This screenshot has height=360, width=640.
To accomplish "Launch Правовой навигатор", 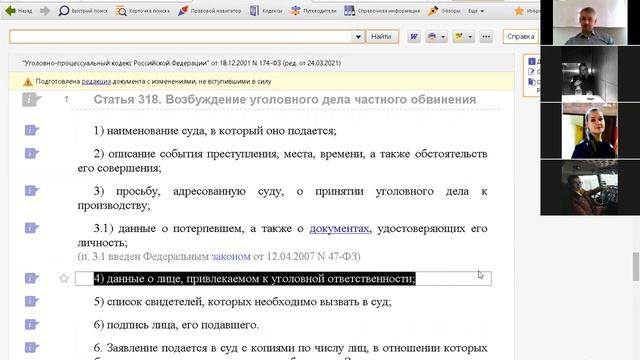I will [209, 11].
